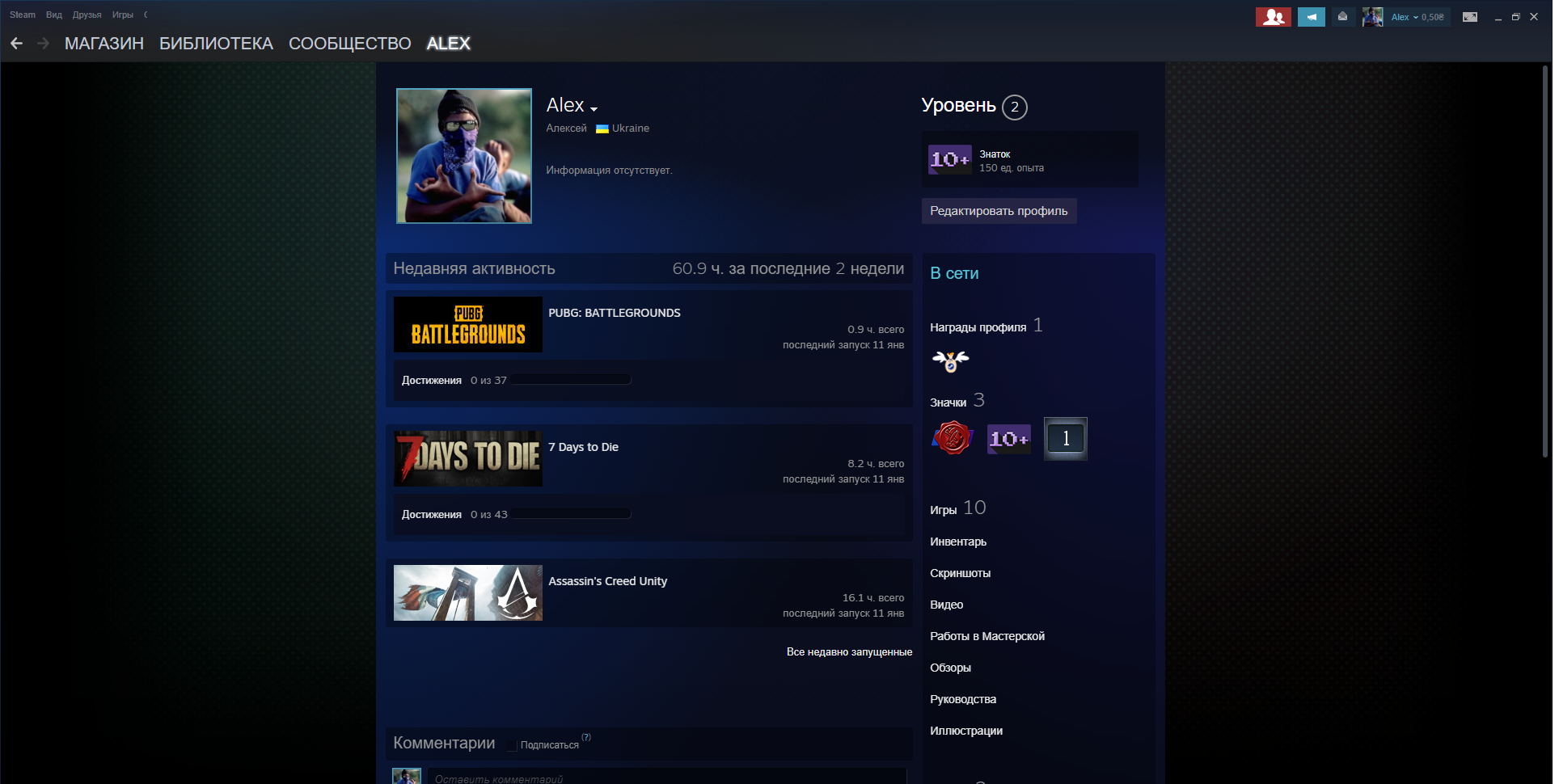Click the 10+ Знаток badge icon
1559x784 pixels.
pyautogui.click(x=949, y=160)
